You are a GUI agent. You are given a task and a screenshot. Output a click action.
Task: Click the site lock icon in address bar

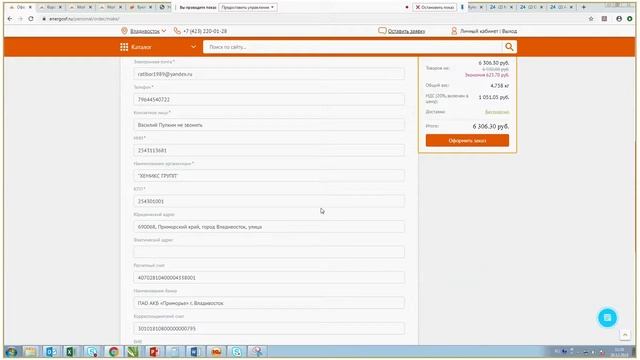tap(44, 19)
